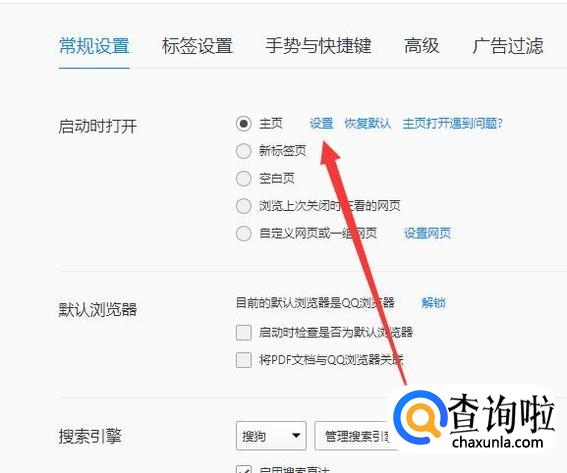Viewport: 567px width, 473px height.
Task: Choose 自定义网页或一组网页 radio option
Action: 243,233
